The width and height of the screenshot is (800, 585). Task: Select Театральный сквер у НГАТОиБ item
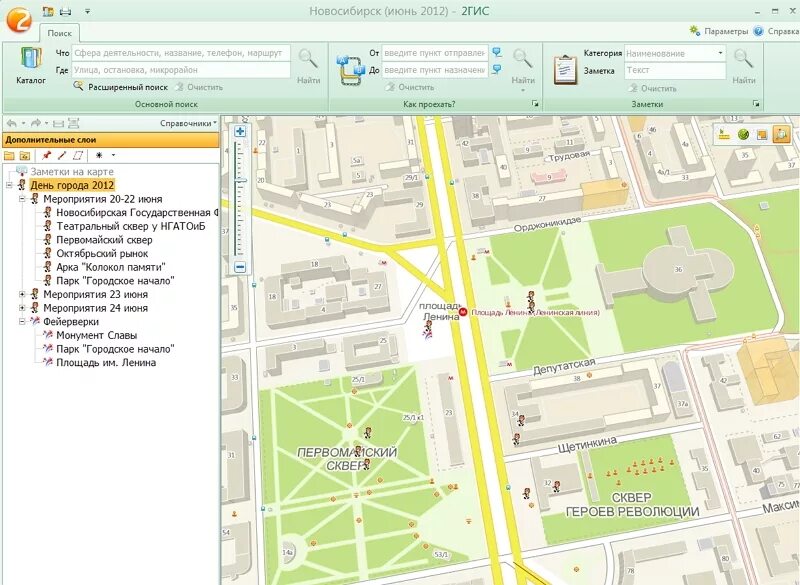click(x=131, y=226)
